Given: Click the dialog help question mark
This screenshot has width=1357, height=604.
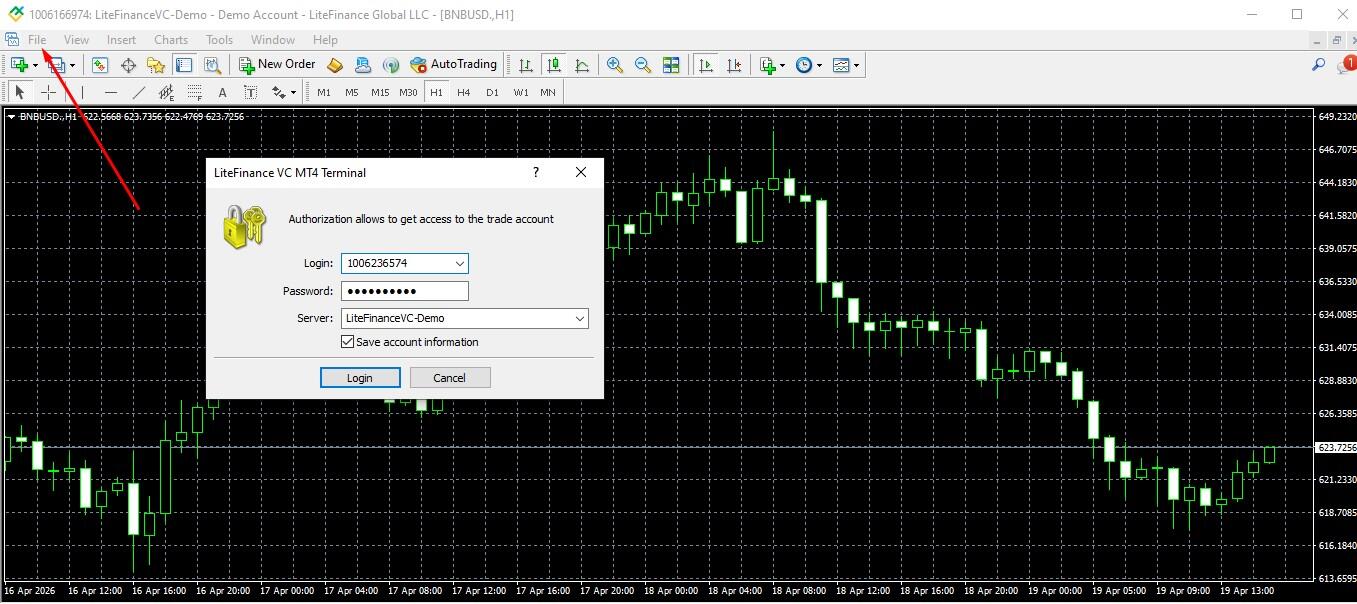Looking at the screenshot, I should click(536, 172).
